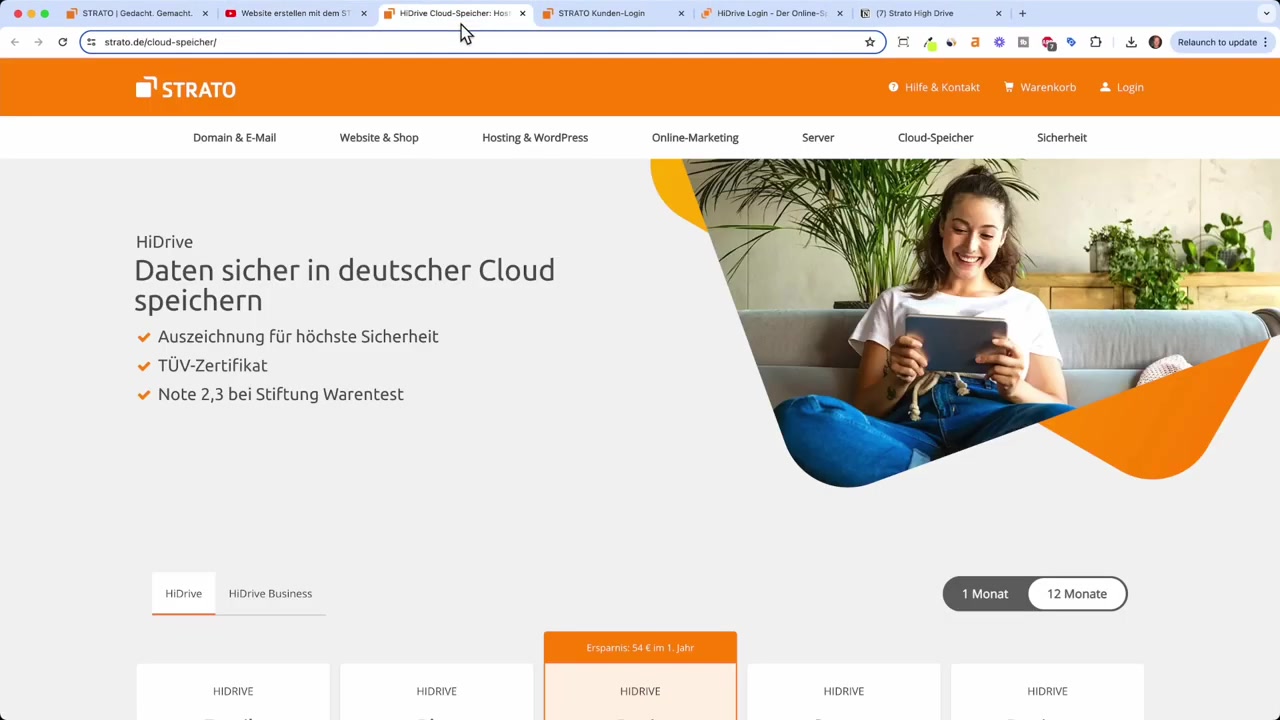Click the STRATO logo in header
Image resolution: width=1280 pixels, height=720 pixels.
(186, 88)
